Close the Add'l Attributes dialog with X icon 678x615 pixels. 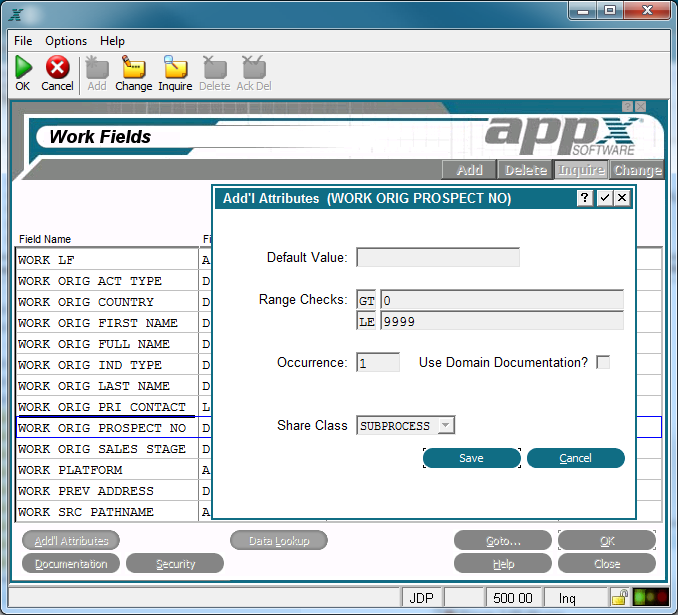point(622,198)
